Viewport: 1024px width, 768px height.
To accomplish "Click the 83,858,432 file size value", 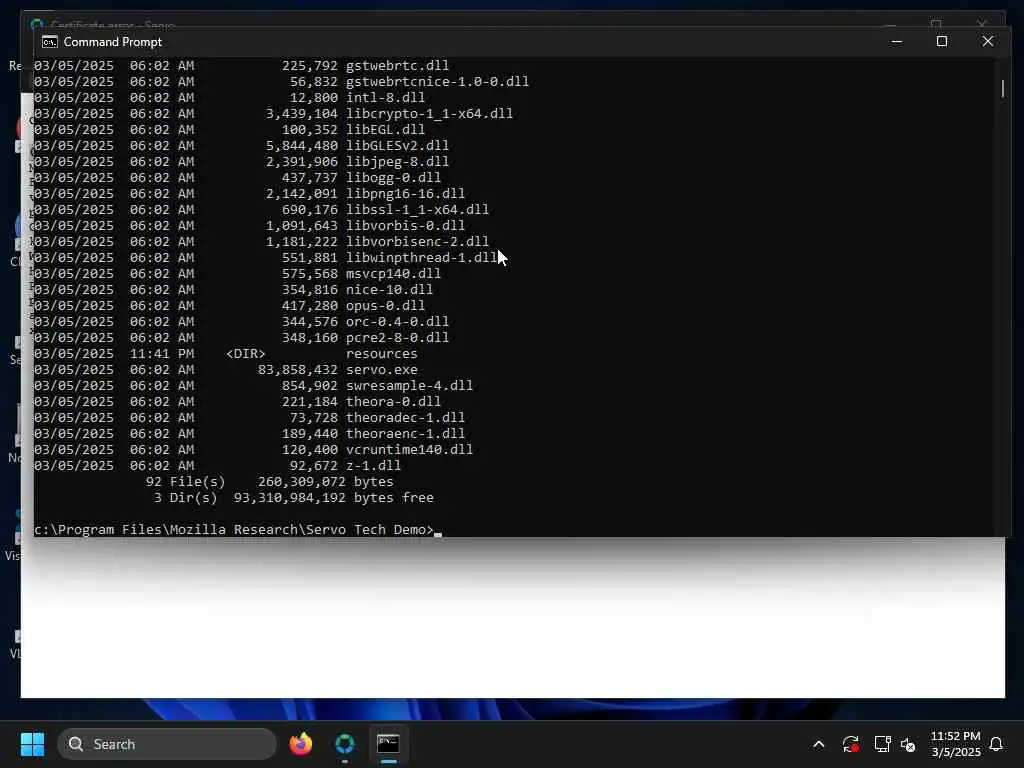I will (x=298, y=370).
